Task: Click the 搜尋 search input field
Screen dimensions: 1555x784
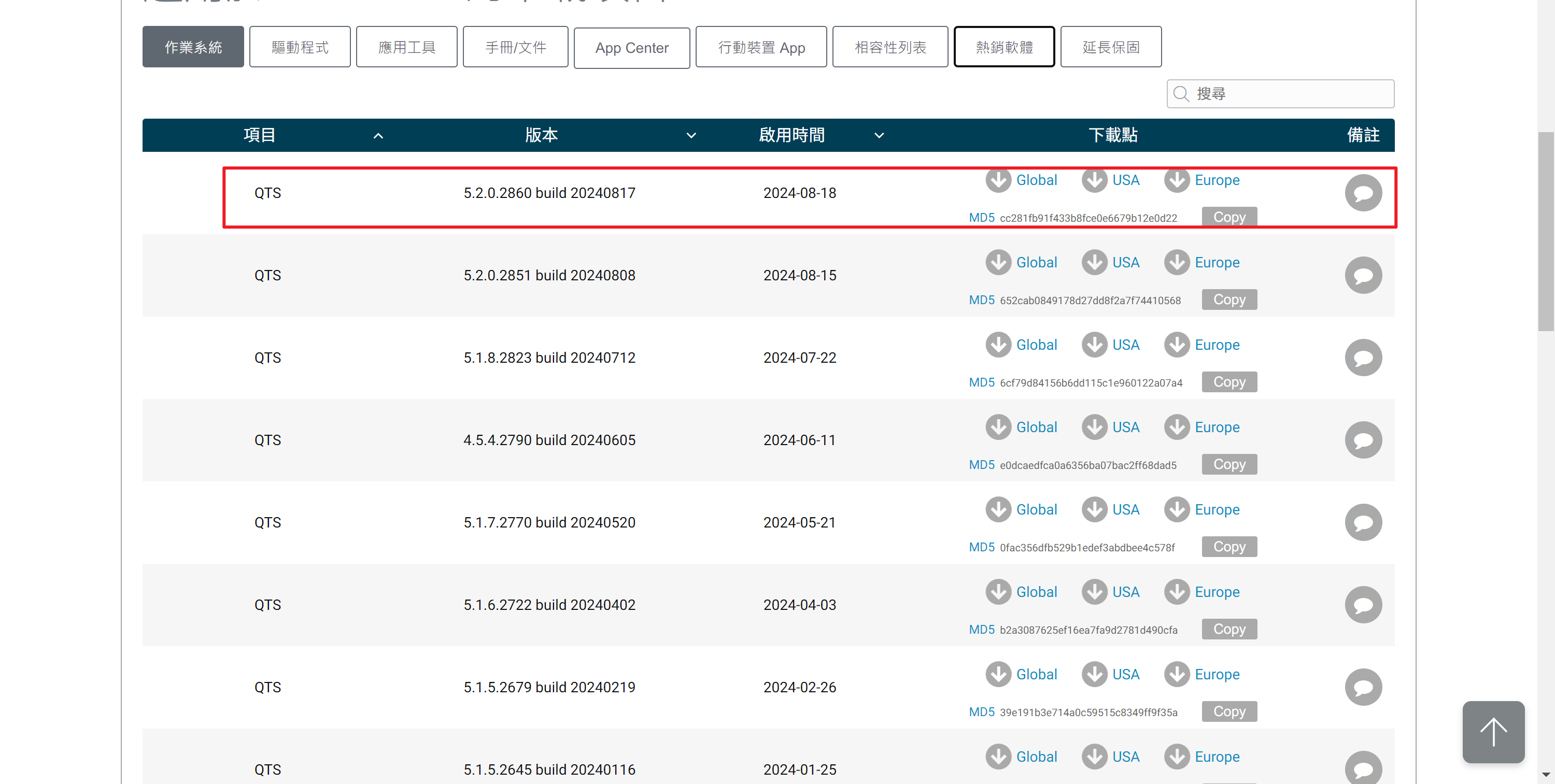Action: [x=1292, y=94]
